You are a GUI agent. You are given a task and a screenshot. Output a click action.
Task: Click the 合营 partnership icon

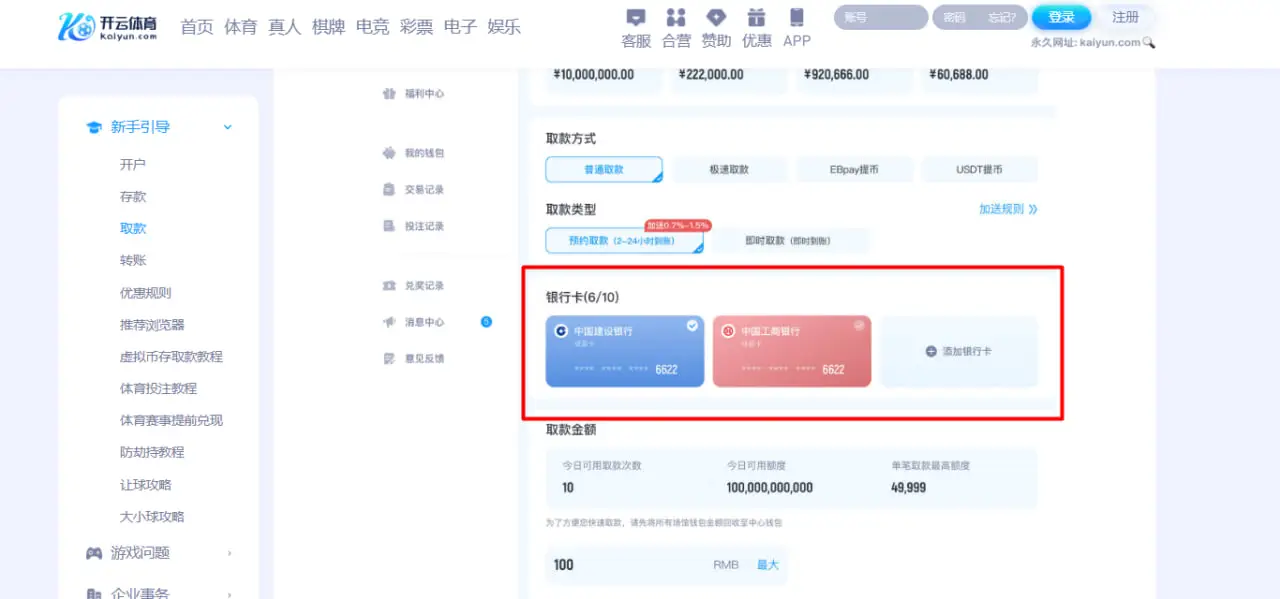tap(675, 25)
